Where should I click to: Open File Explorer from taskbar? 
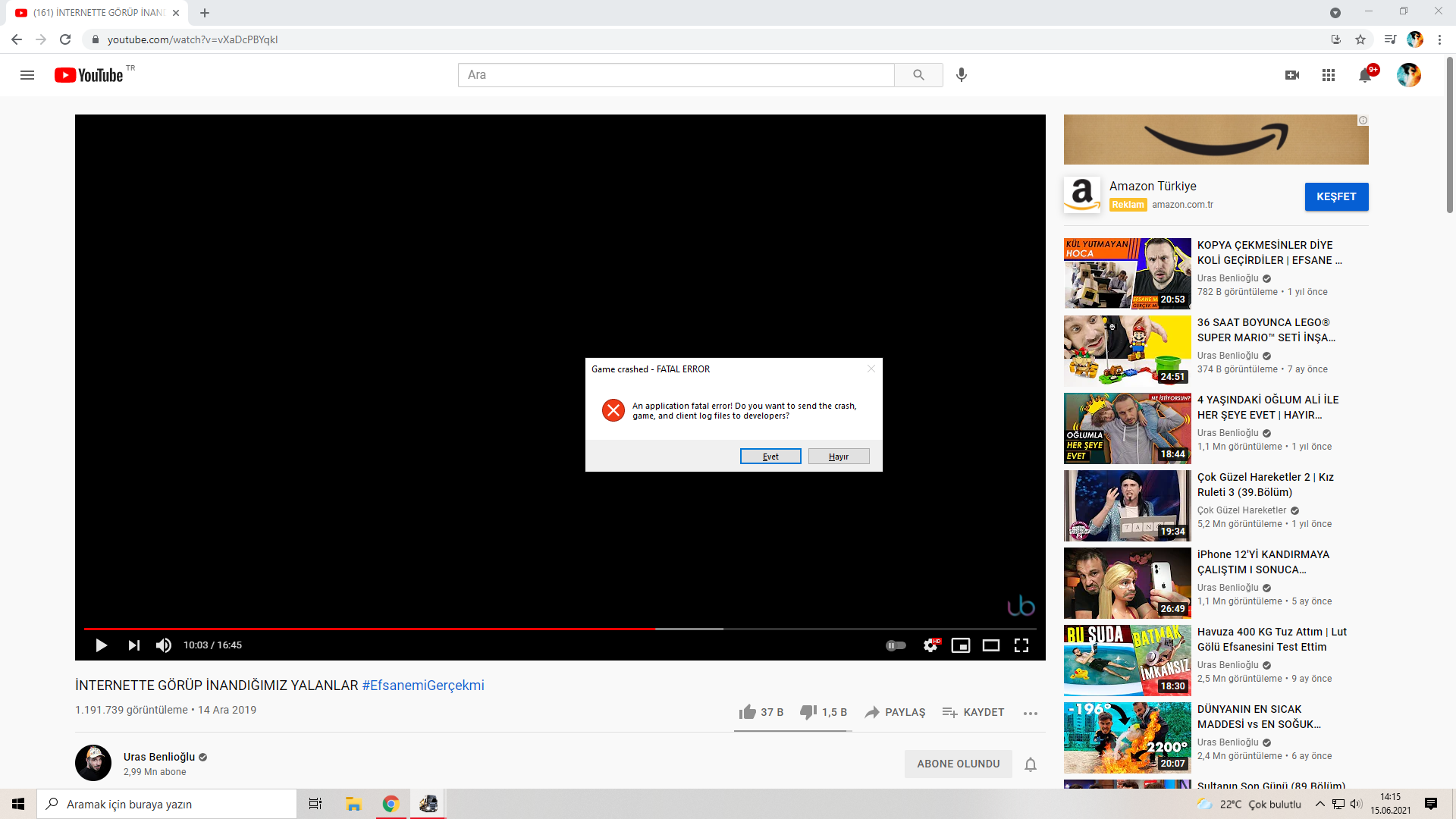(353, 804)
